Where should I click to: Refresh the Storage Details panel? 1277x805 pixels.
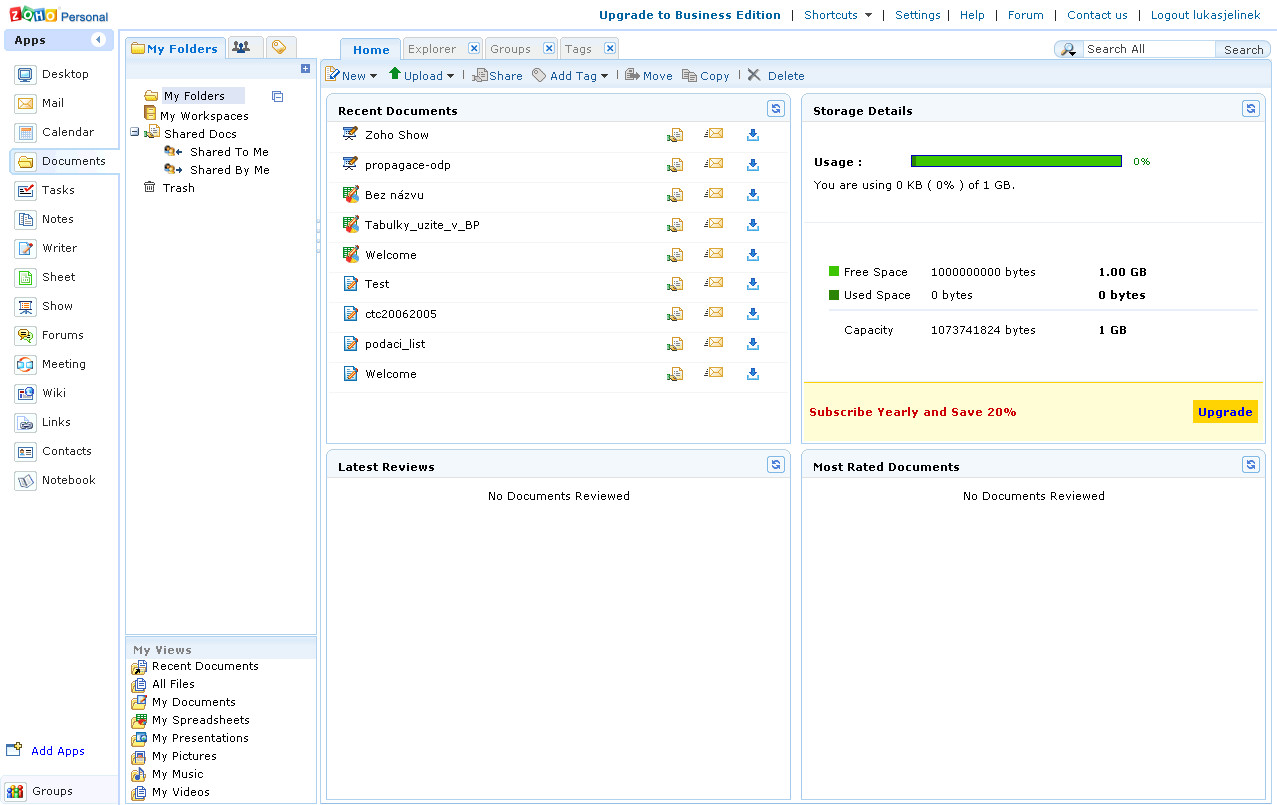(1250, 109)
